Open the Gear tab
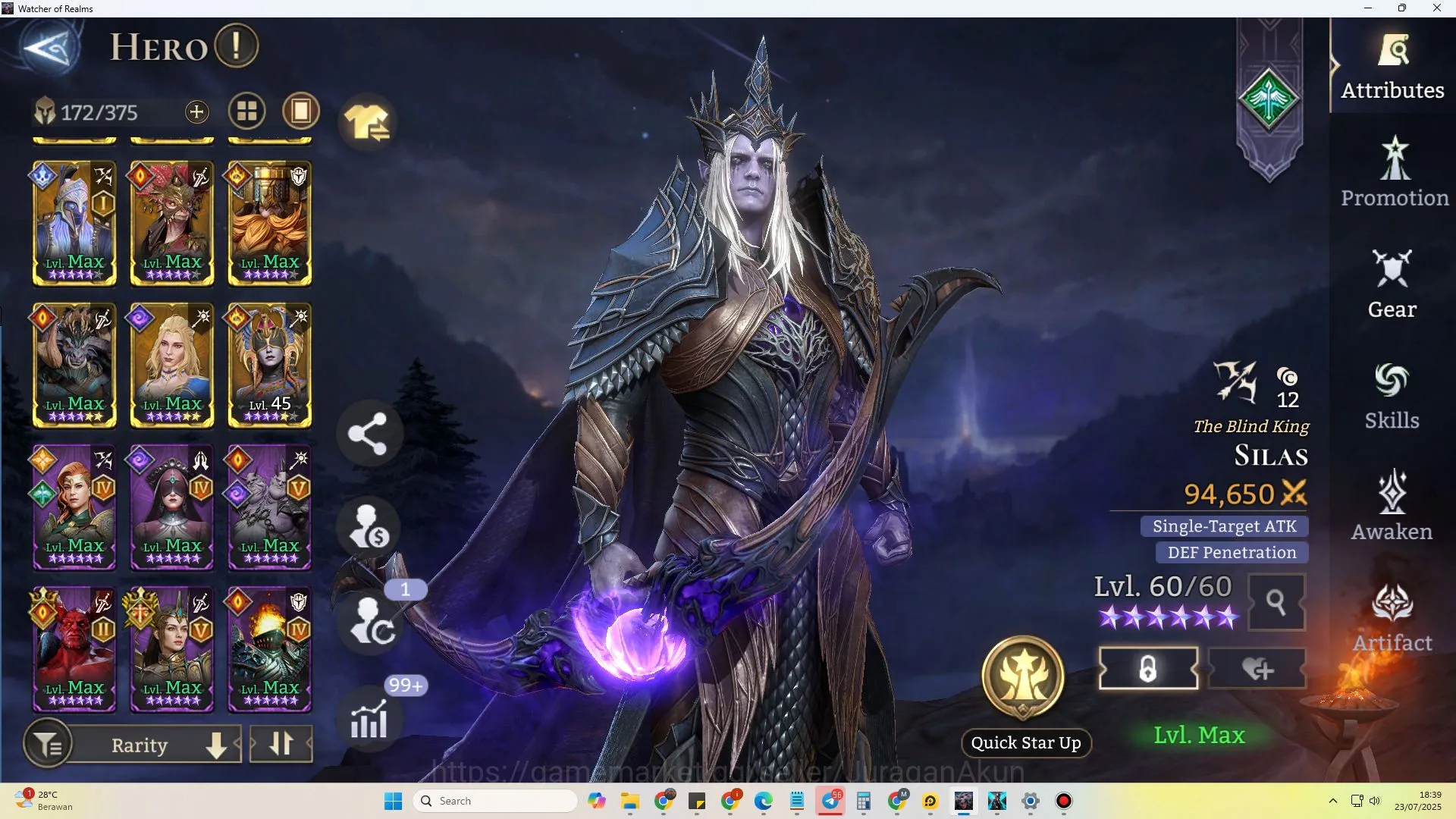 [x=1392, y=284]
